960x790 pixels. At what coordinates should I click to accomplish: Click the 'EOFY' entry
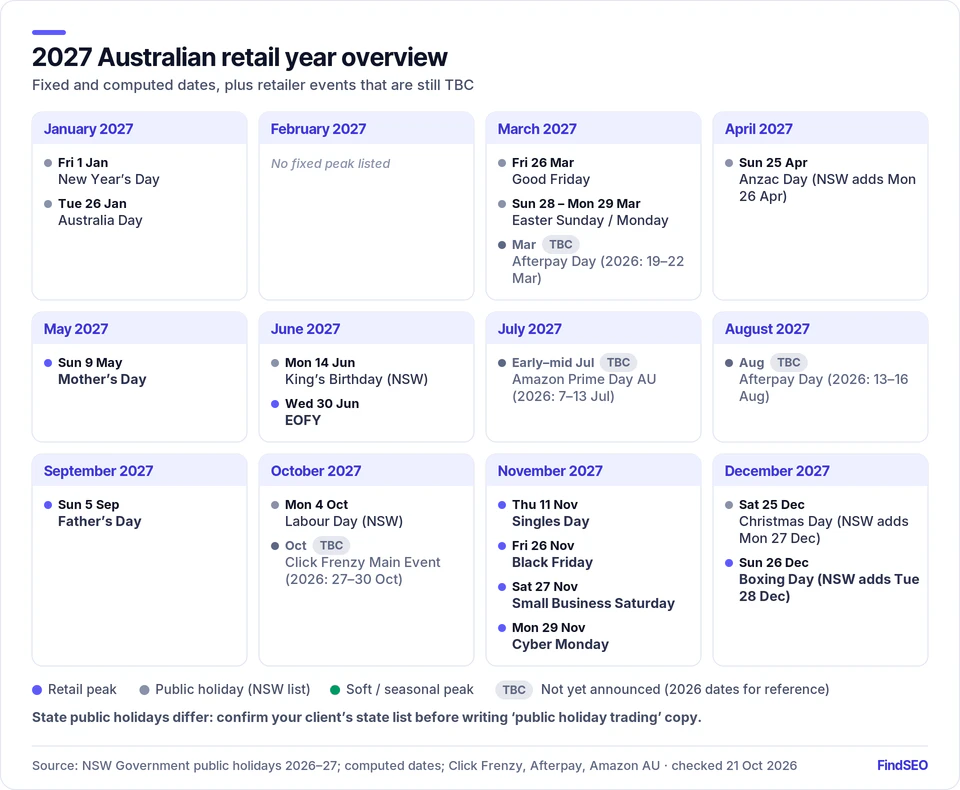[303, 421]
